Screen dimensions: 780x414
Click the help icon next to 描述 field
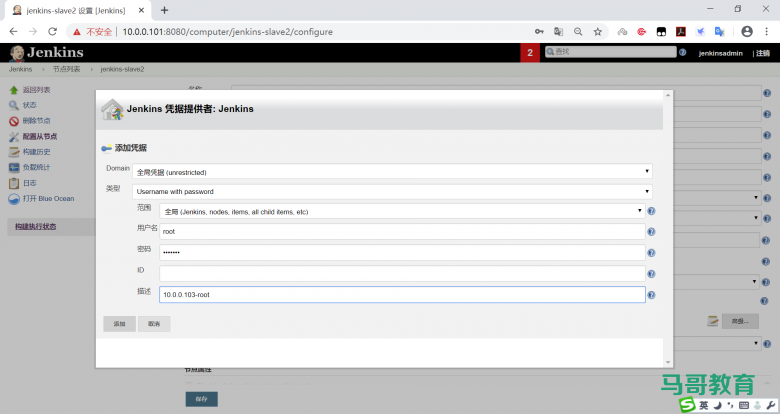(651, 295)
